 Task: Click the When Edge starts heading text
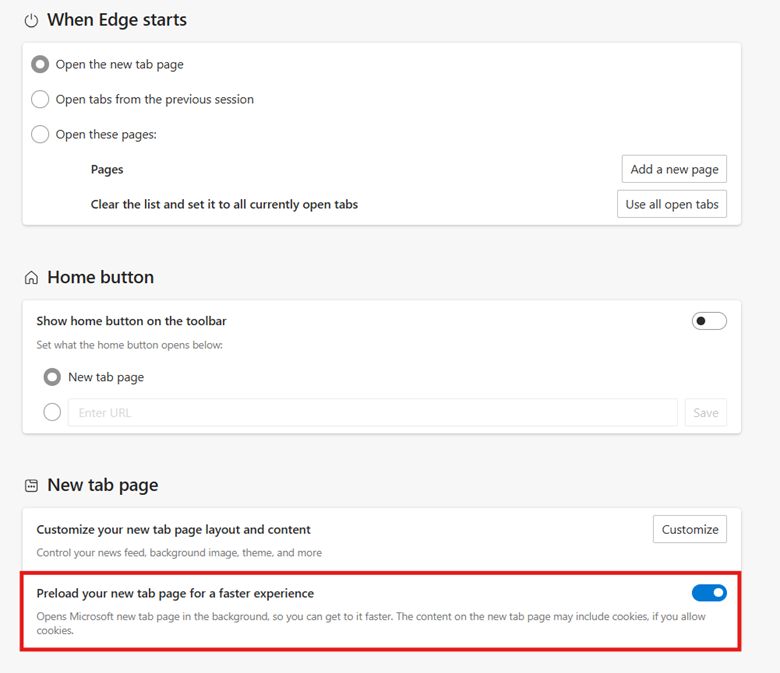117,20
